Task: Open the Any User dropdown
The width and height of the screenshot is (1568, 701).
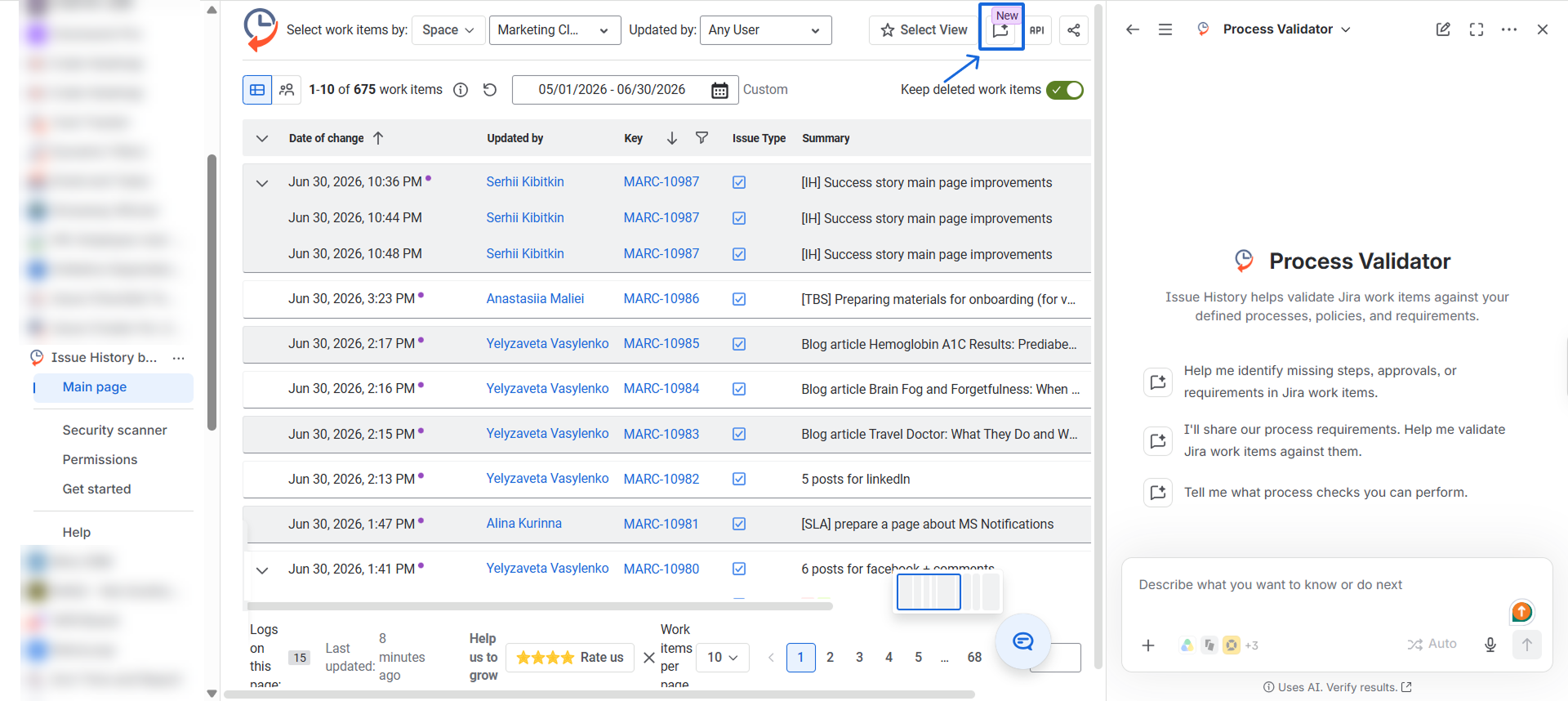Action: pyautogui.click(x=765, y=30)
